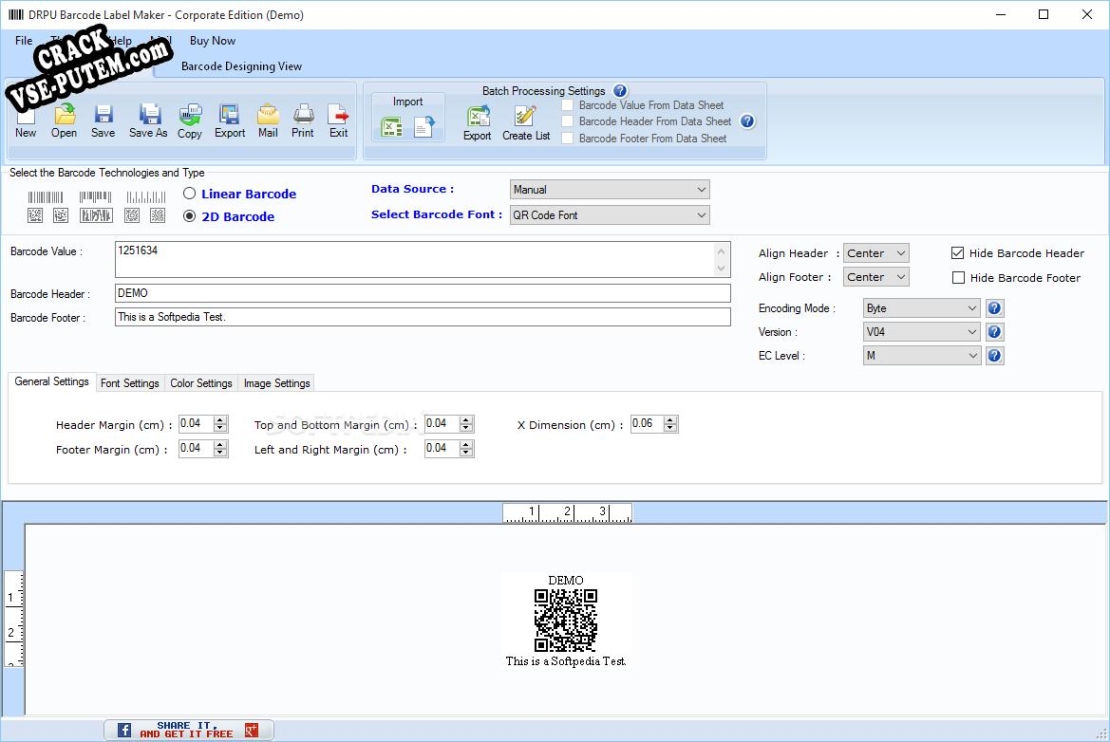Click the Header Margin value field

pos(196,424)
